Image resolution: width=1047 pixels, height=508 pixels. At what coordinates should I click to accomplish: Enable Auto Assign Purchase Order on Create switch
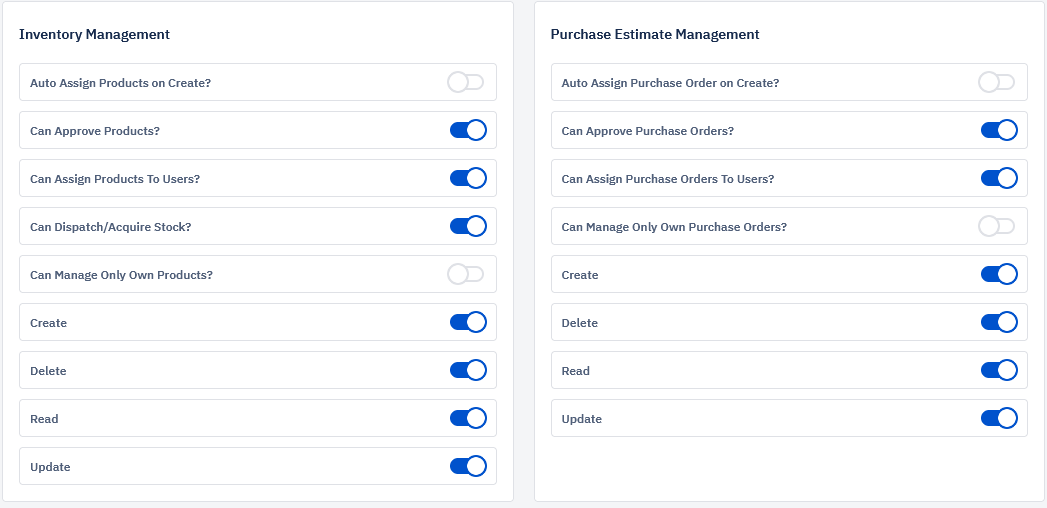point(997,82)
